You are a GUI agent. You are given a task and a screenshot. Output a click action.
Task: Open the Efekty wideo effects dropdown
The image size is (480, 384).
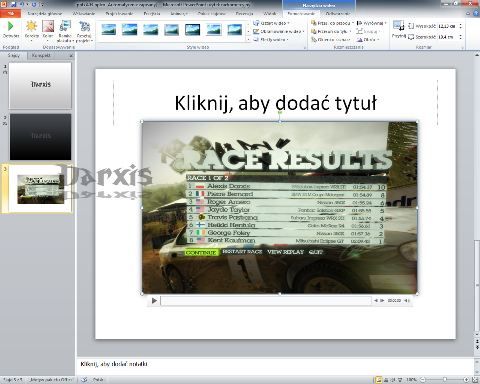270,40
